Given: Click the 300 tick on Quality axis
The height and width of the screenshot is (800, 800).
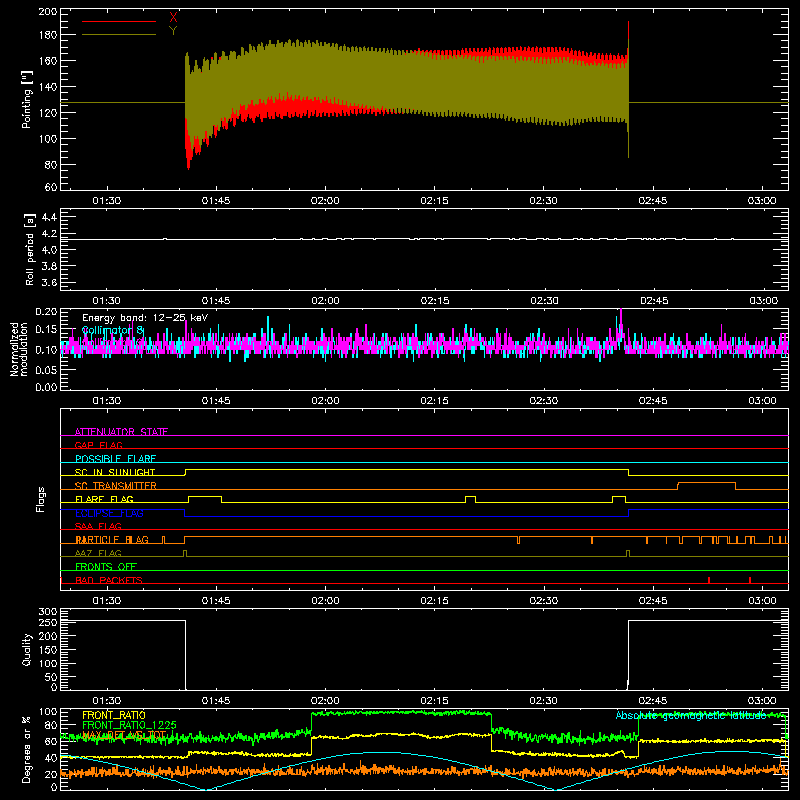Looking at the screenshot, I should [48, 612].
